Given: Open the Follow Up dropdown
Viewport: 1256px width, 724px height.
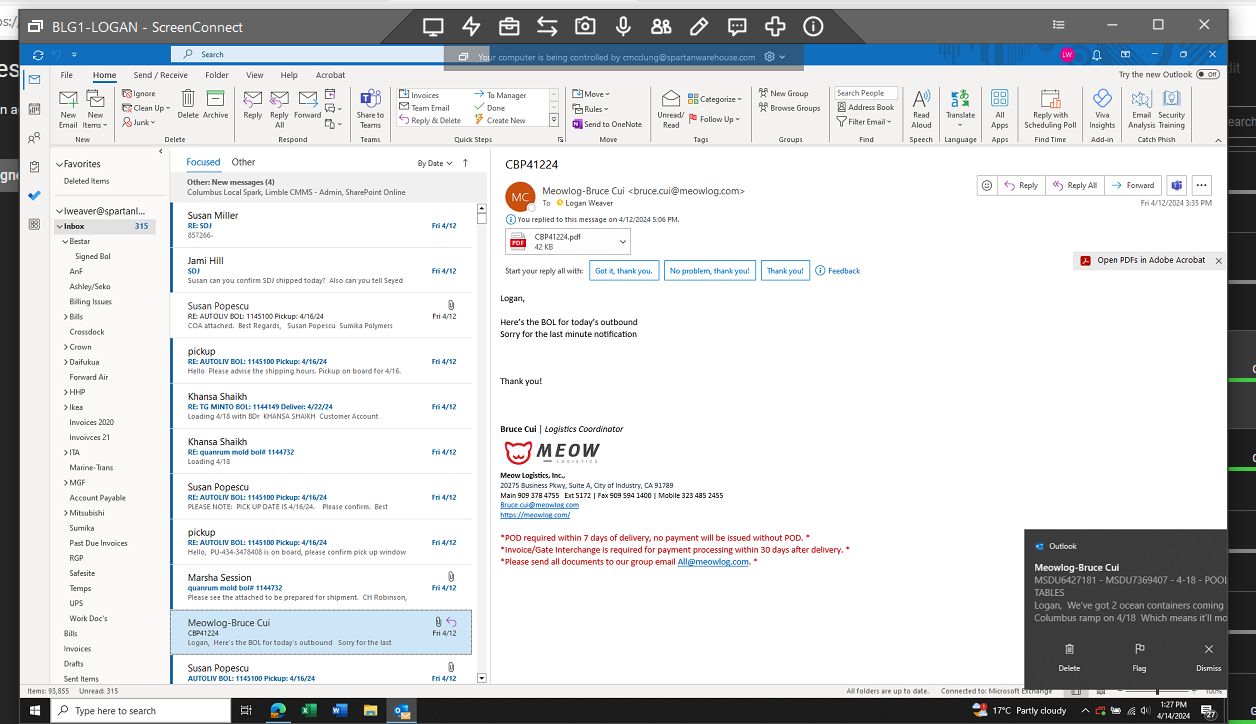Looking at the screenshot, I should pos(714,119).
